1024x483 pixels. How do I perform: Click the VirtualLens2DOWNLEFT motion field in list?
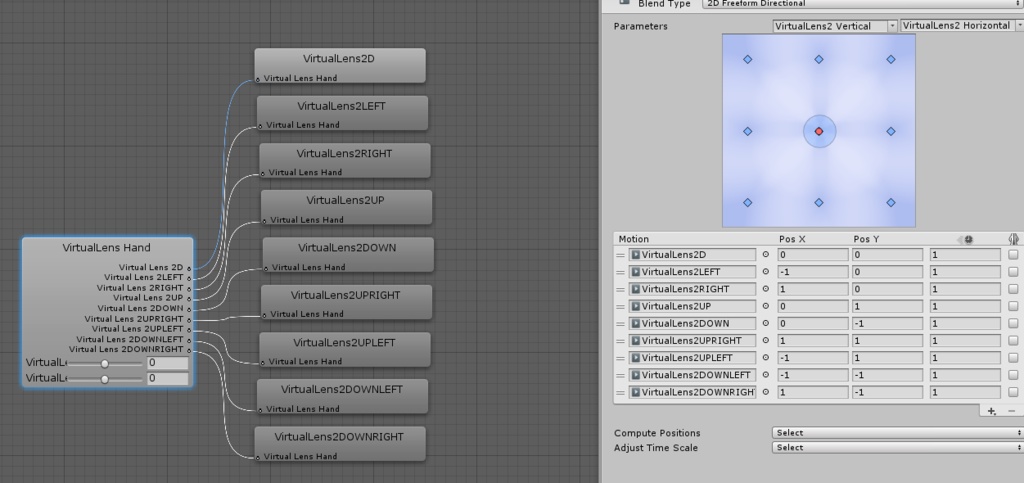[692, 375]
